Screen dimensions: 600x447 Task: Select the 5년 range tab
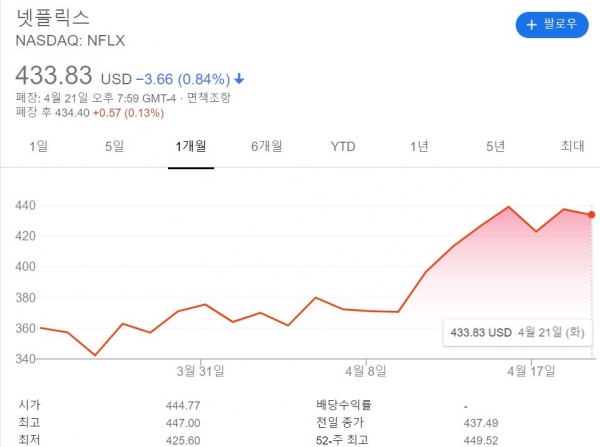pyautogui.click(x=496, y=147)
